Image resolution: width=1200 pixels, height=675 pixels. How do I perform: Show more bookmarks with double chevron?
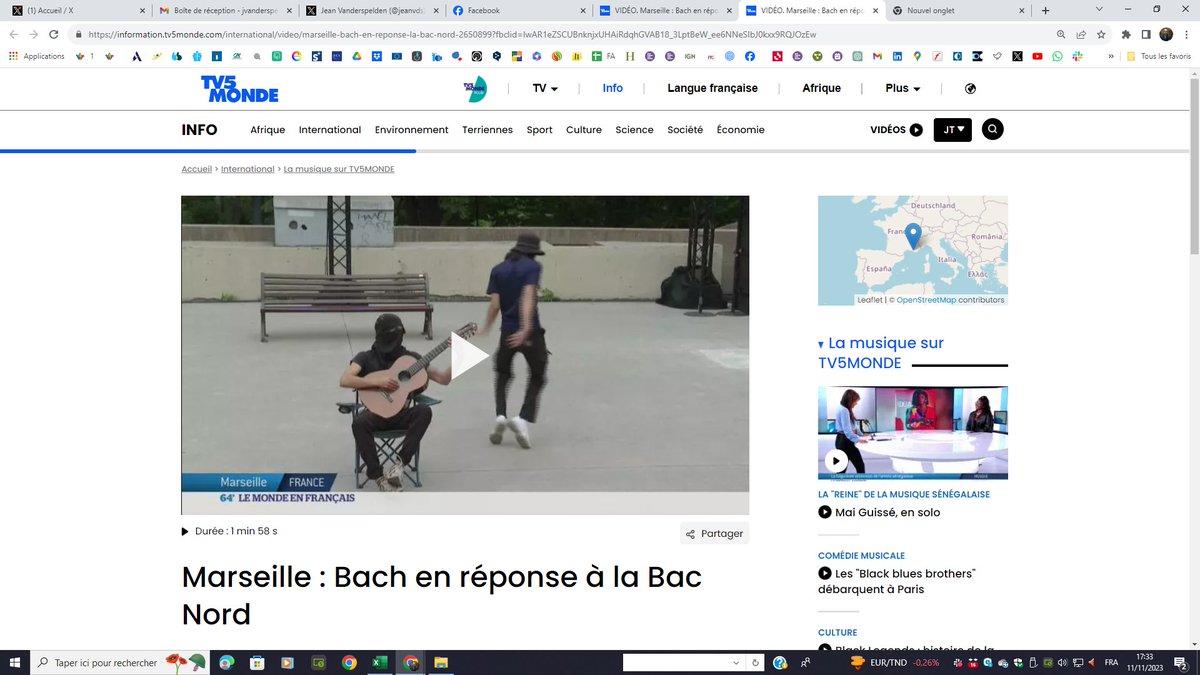(1111, 56)
